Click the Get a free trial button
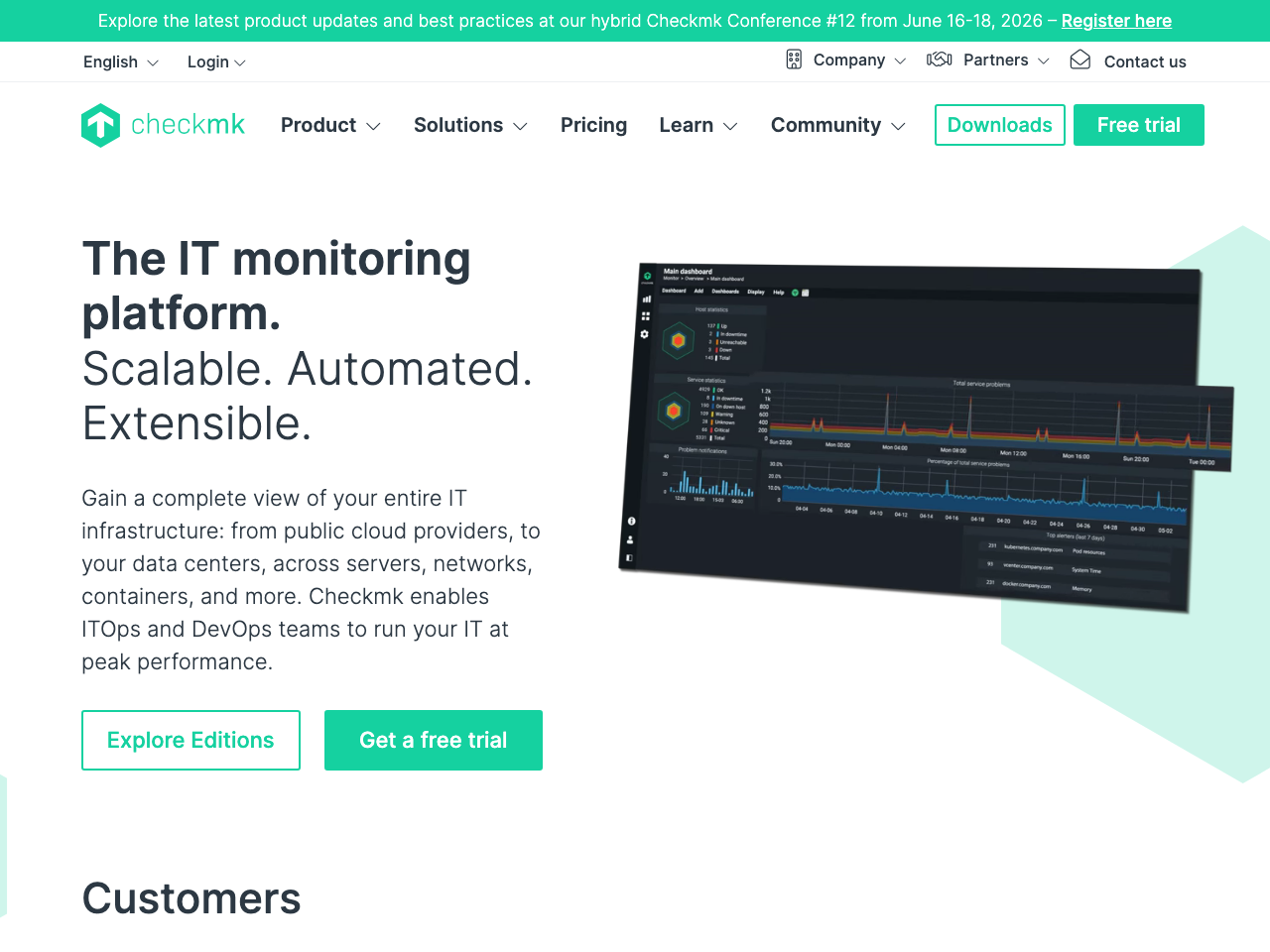Viewport: 1270px width, 952px height. point(434,740)
